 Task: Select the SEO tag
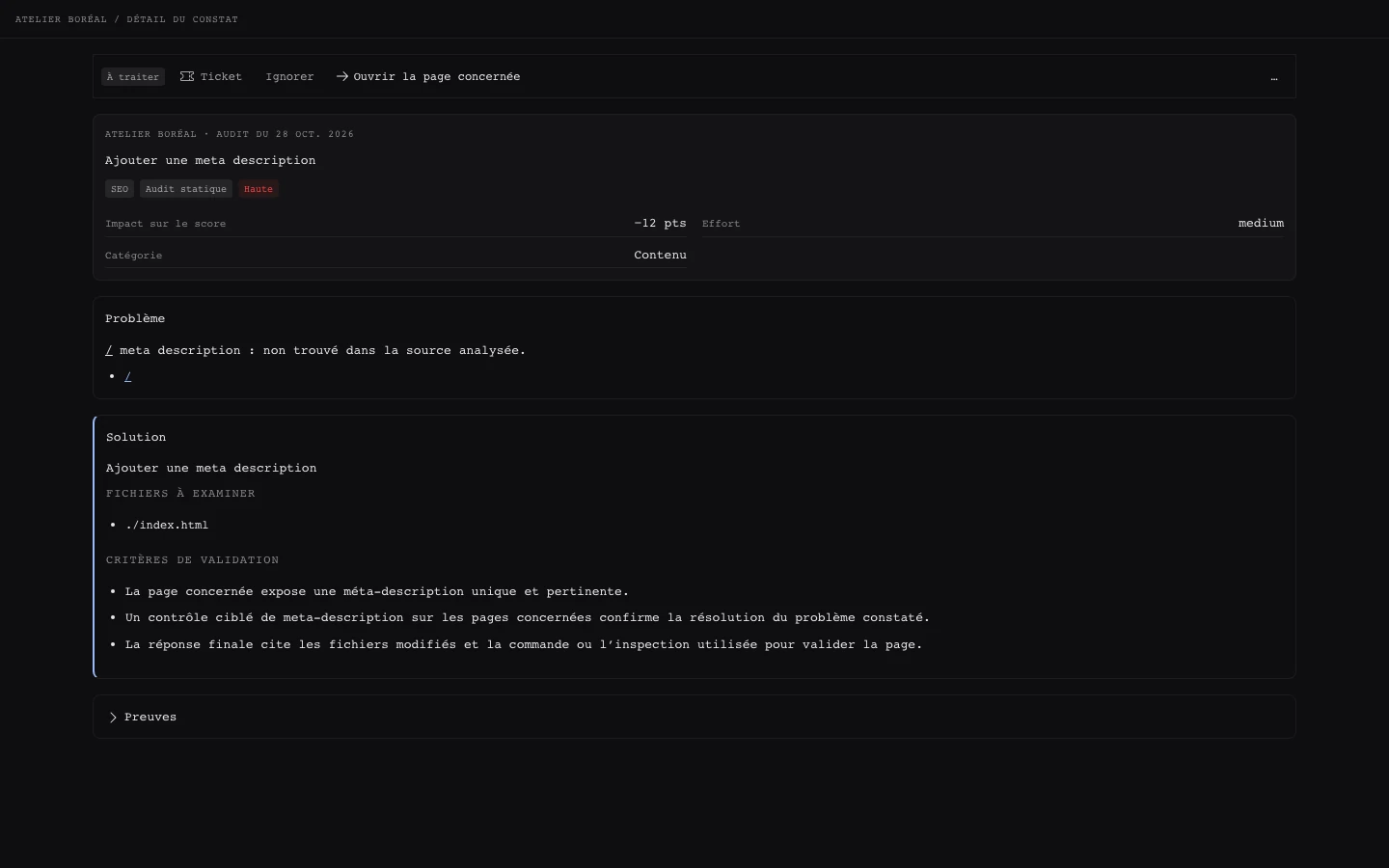pyautogui.click(x=120, y=189)
